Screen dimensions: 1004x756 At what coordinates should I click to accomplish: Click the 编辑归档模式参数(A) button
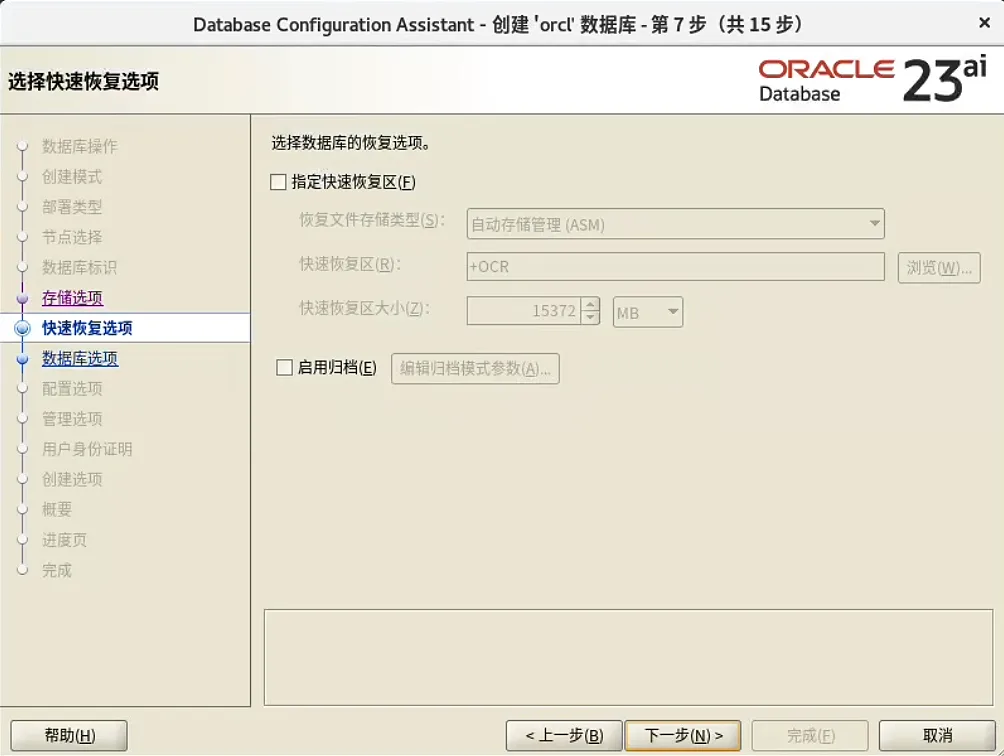click(x=475, y=369)
